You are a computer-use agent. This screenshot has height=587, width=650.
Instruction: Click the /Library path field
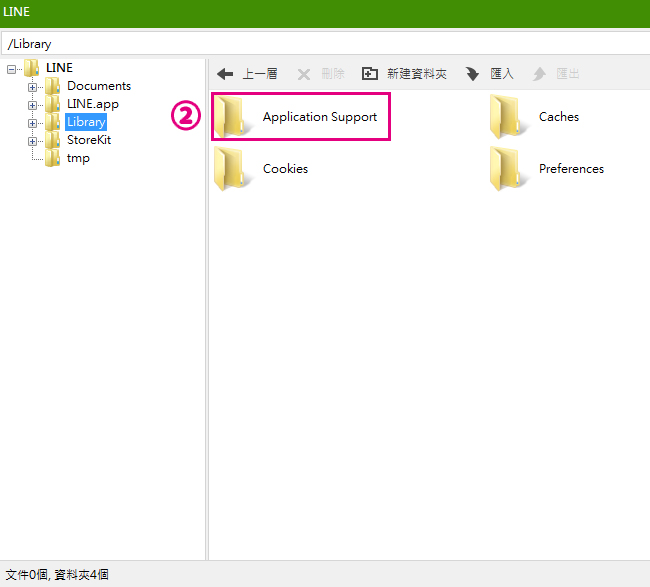[325, 44]
